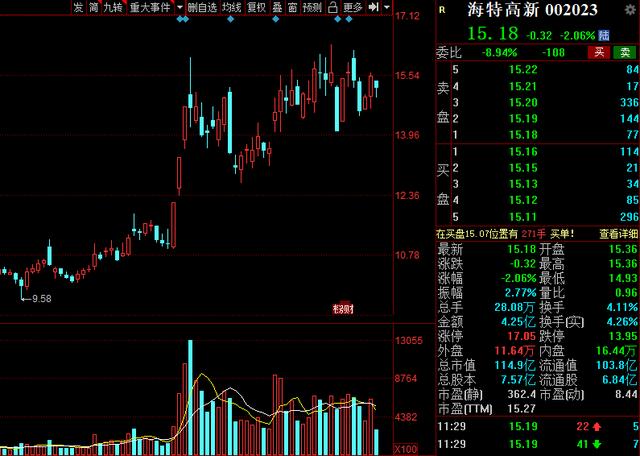The width and height of the screenshot is (640, 456).
Task: Click the 总市值 value 114.9亿
Action: coord(515,365)
